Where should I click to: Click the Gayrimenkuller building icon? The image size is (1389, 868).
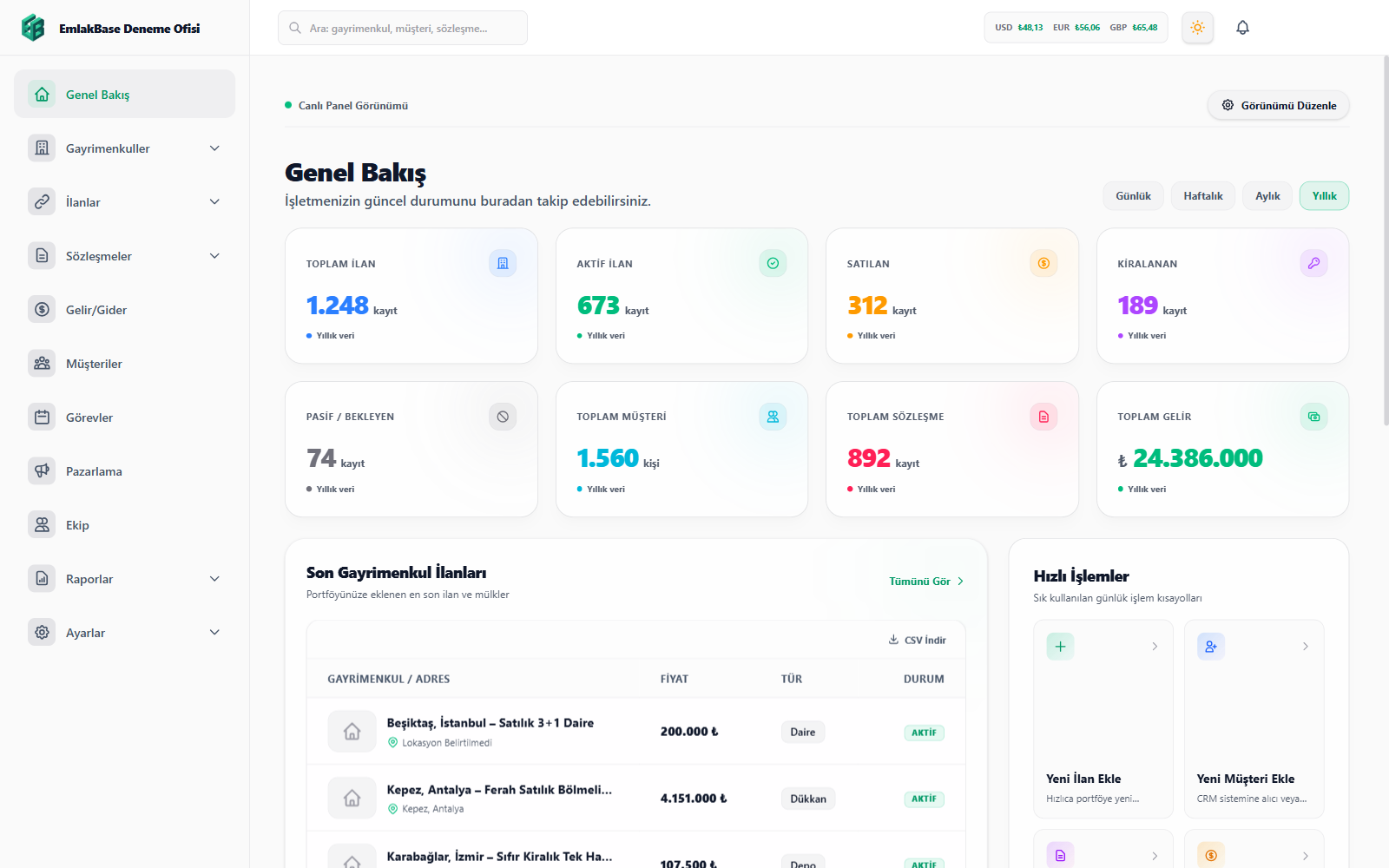pyautogui.click(x=42, y=148)
